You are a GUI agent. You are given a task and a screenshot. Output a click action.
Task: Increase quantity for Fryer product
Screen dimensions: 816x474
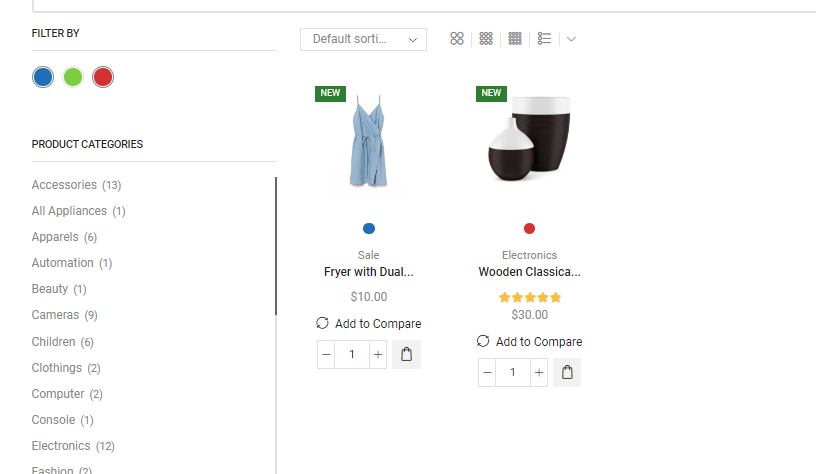coord(378,354)
